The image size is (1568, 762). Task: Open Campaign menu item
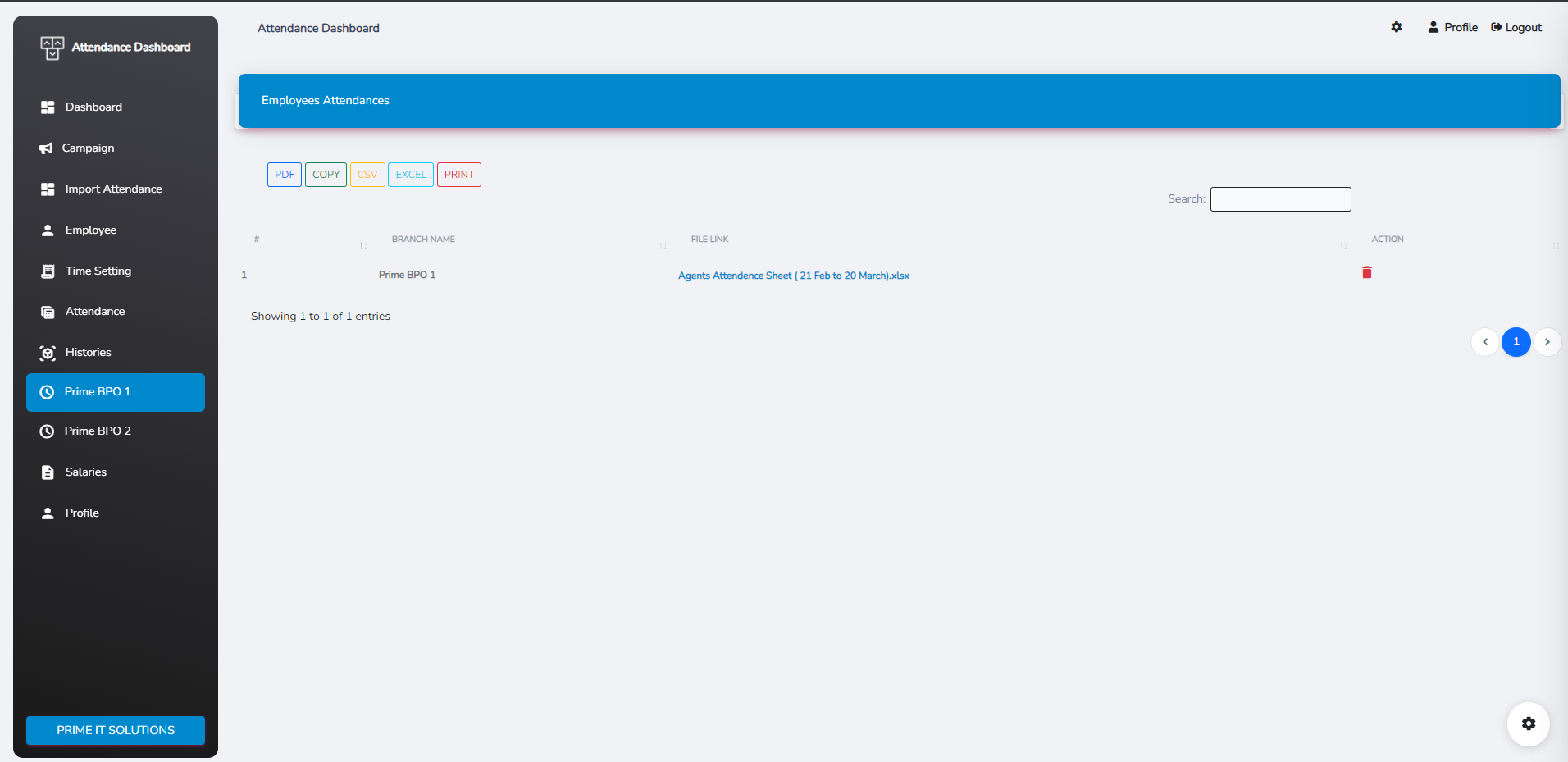[88, 148]
